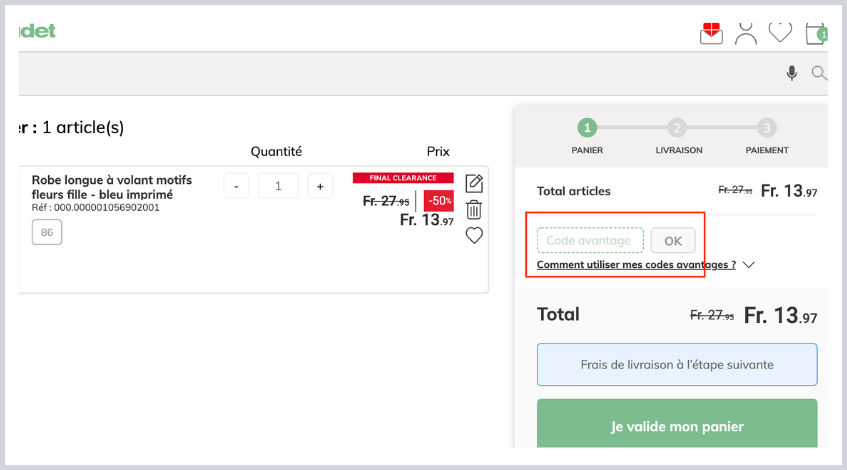Click the 'Réf : 000.000001056902001' text
847x470 pixels.
click(x=95, y=207)
